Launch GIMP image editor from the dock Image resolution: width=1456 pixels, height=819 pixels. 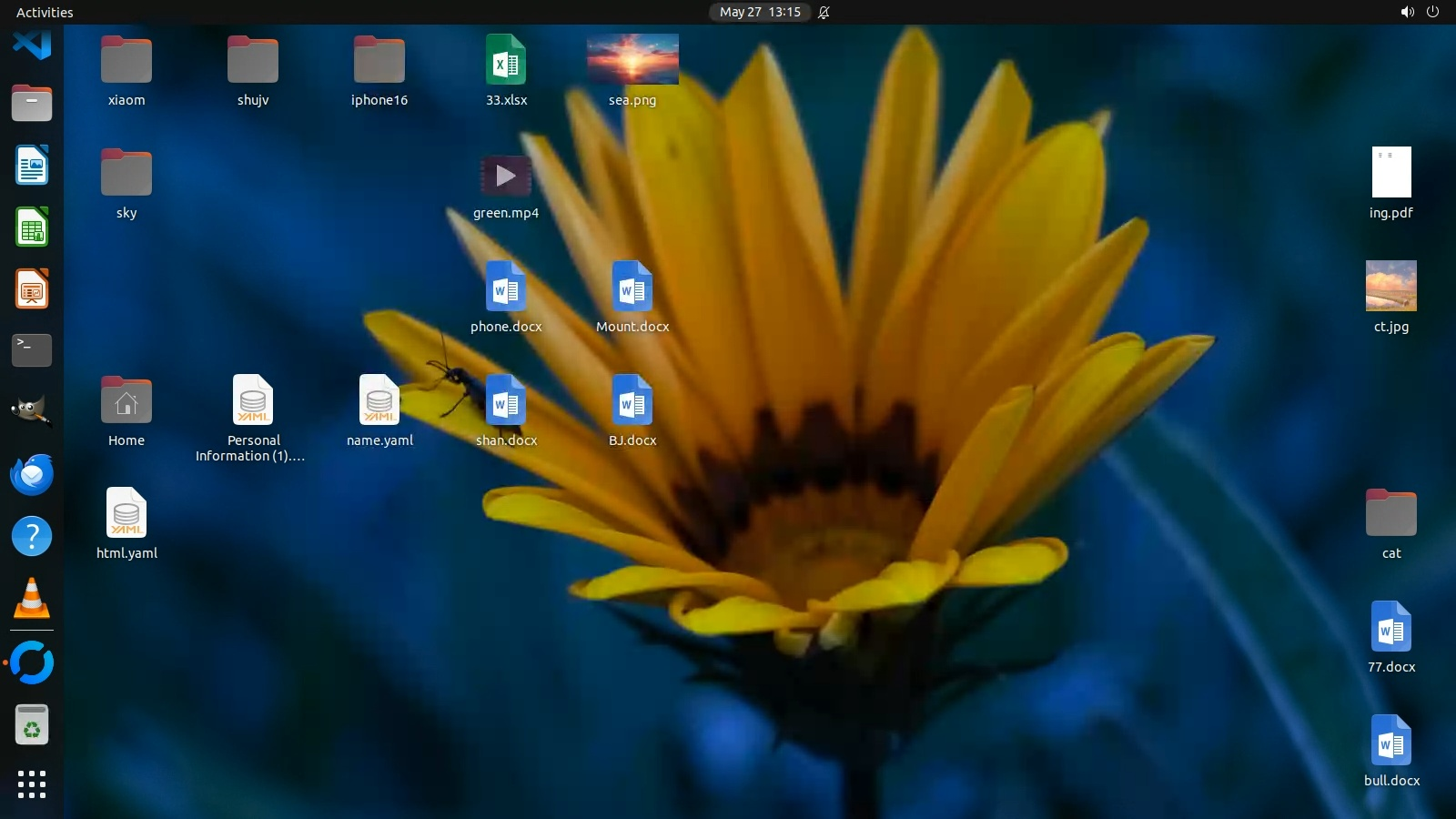[x=32, y=411]
